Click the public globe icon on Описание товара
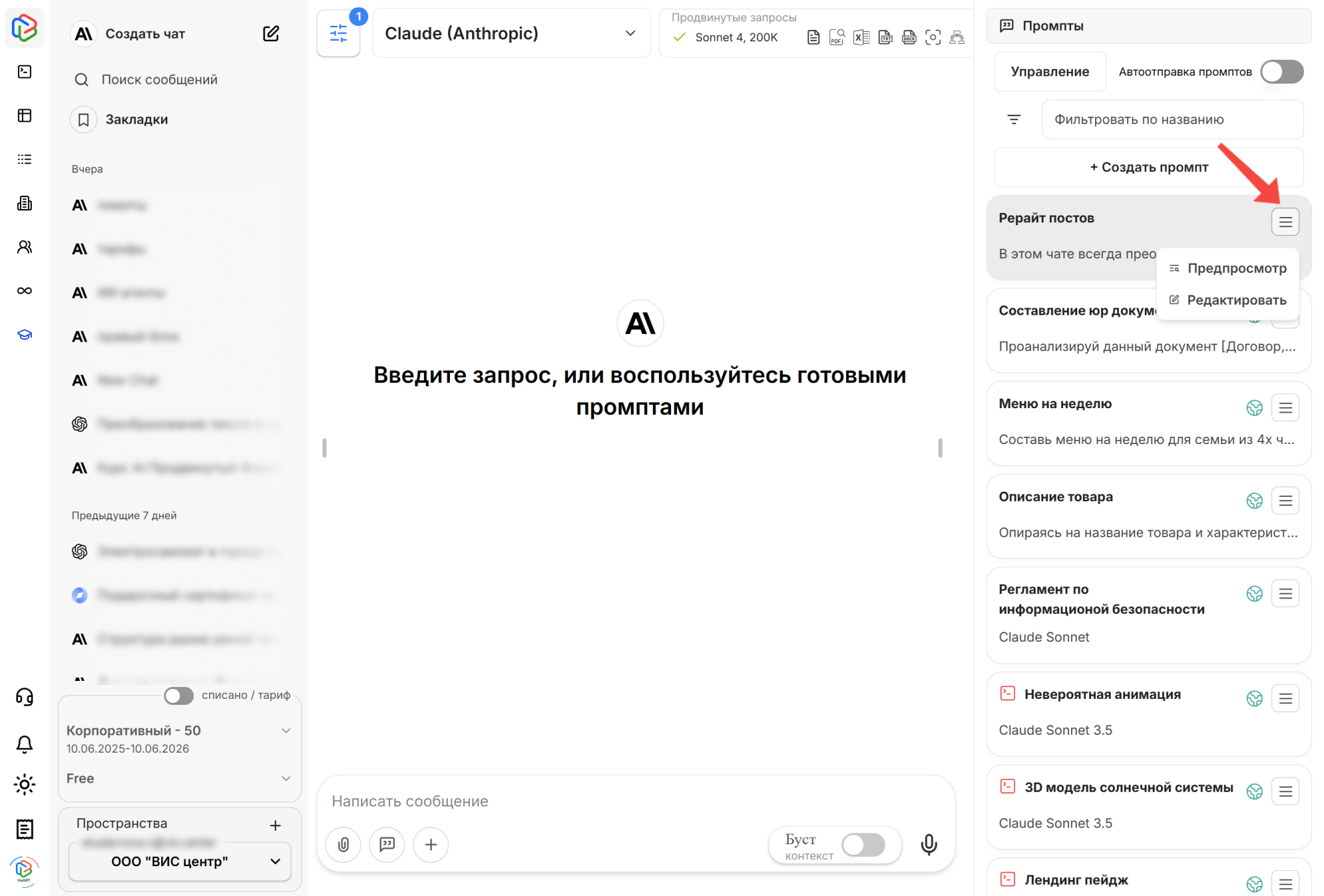The image size is (1324, 896). coord(1254,500)
